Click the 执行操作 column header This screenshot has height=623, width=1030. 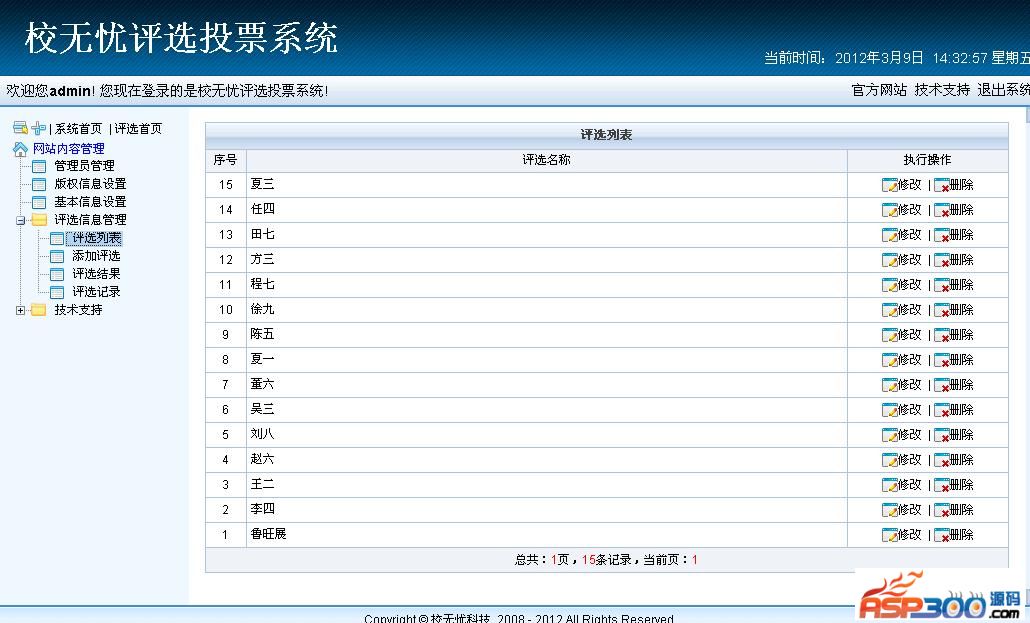(x=928, y=160)
